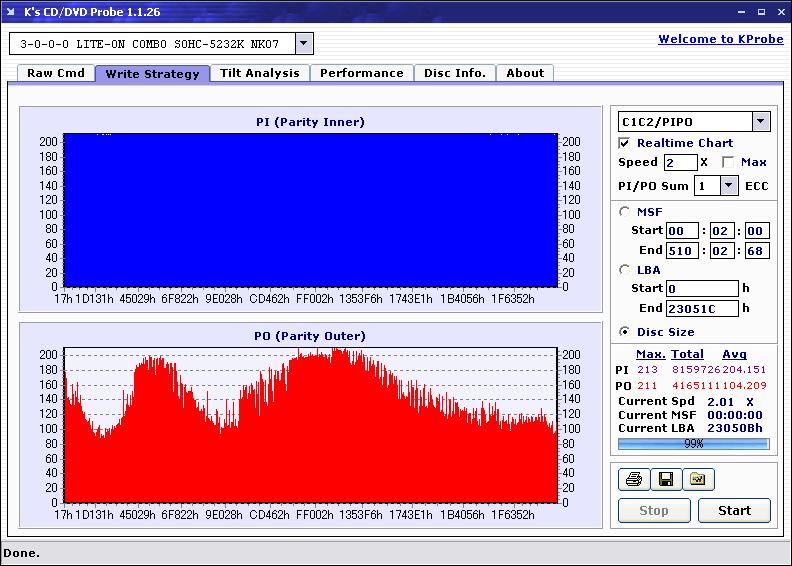
Task: Click the print chart icon
Action: (x=633, y=480)
